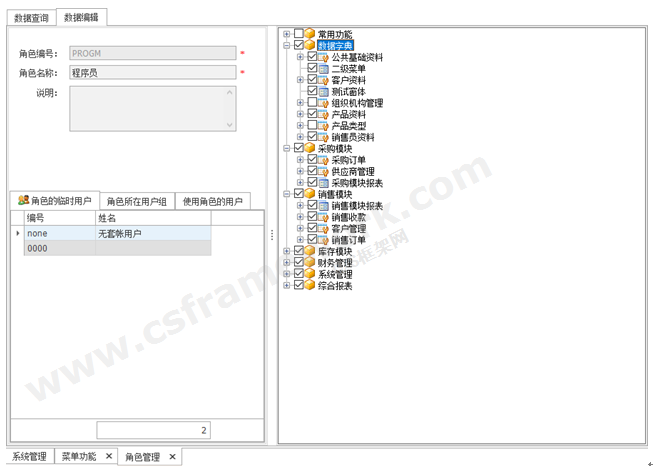Screen dimensions: 653x466
Task: Check the 产品类型 checkbox
Action: (312, 125)
